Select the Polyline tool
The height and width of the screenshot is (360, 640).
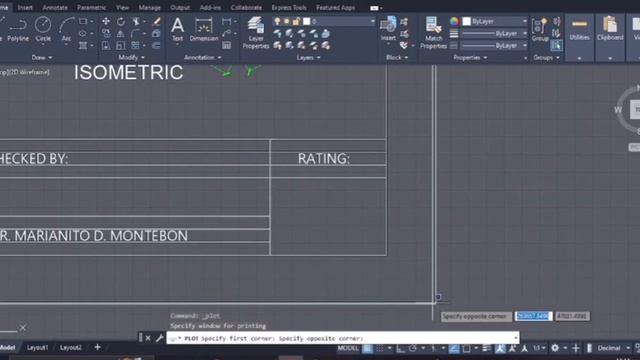click(18, 29)
